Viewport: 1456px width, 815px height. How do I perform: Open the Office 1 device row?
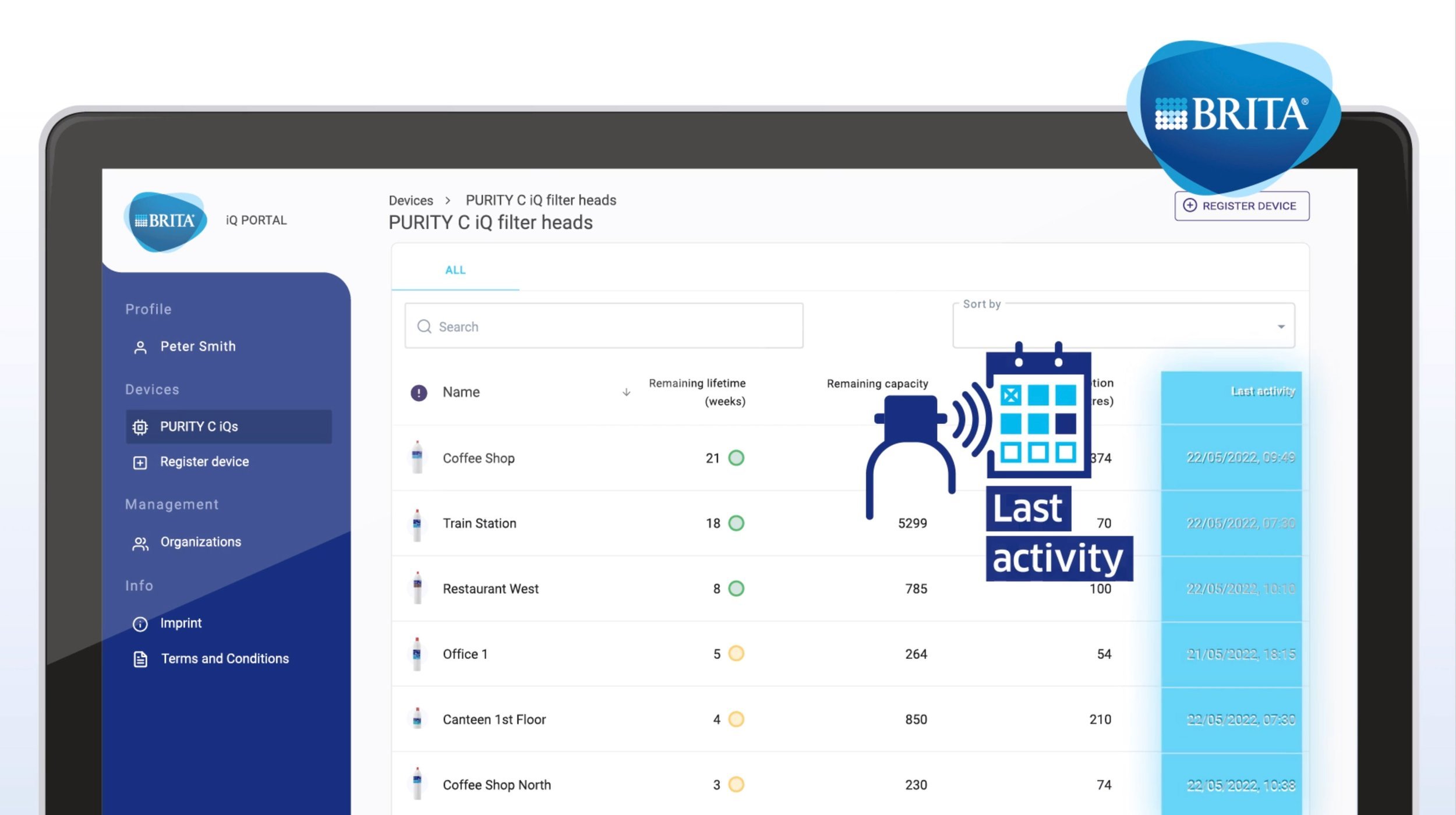[850, 653]
